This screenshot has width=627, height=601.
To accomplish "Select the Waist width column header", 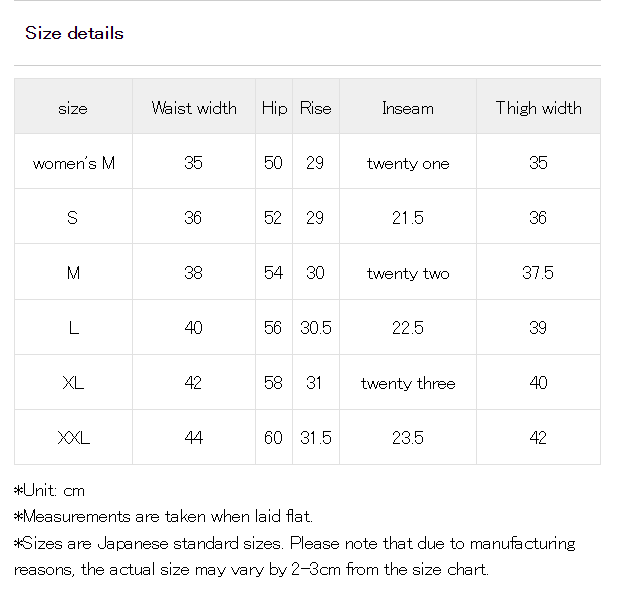I will [x=194, y=108].
